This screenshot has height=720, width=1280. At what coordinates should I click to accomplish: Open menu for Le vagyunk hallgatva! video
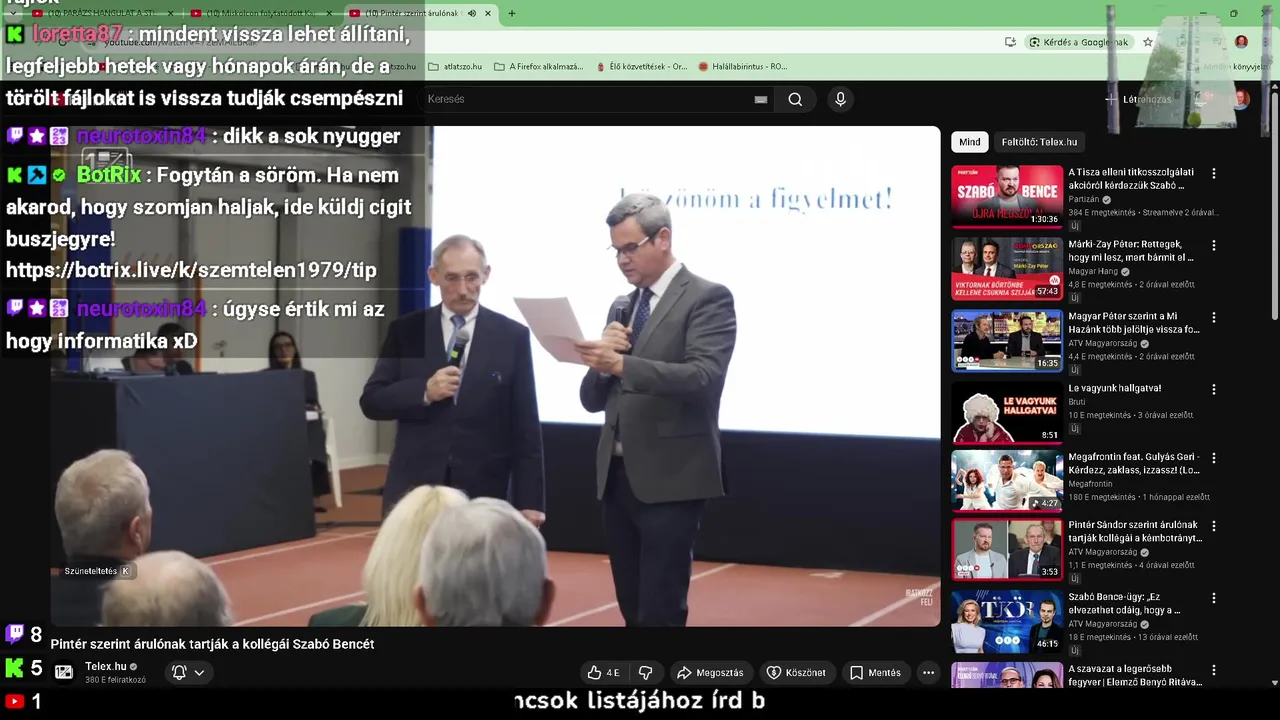[1214, 389]
